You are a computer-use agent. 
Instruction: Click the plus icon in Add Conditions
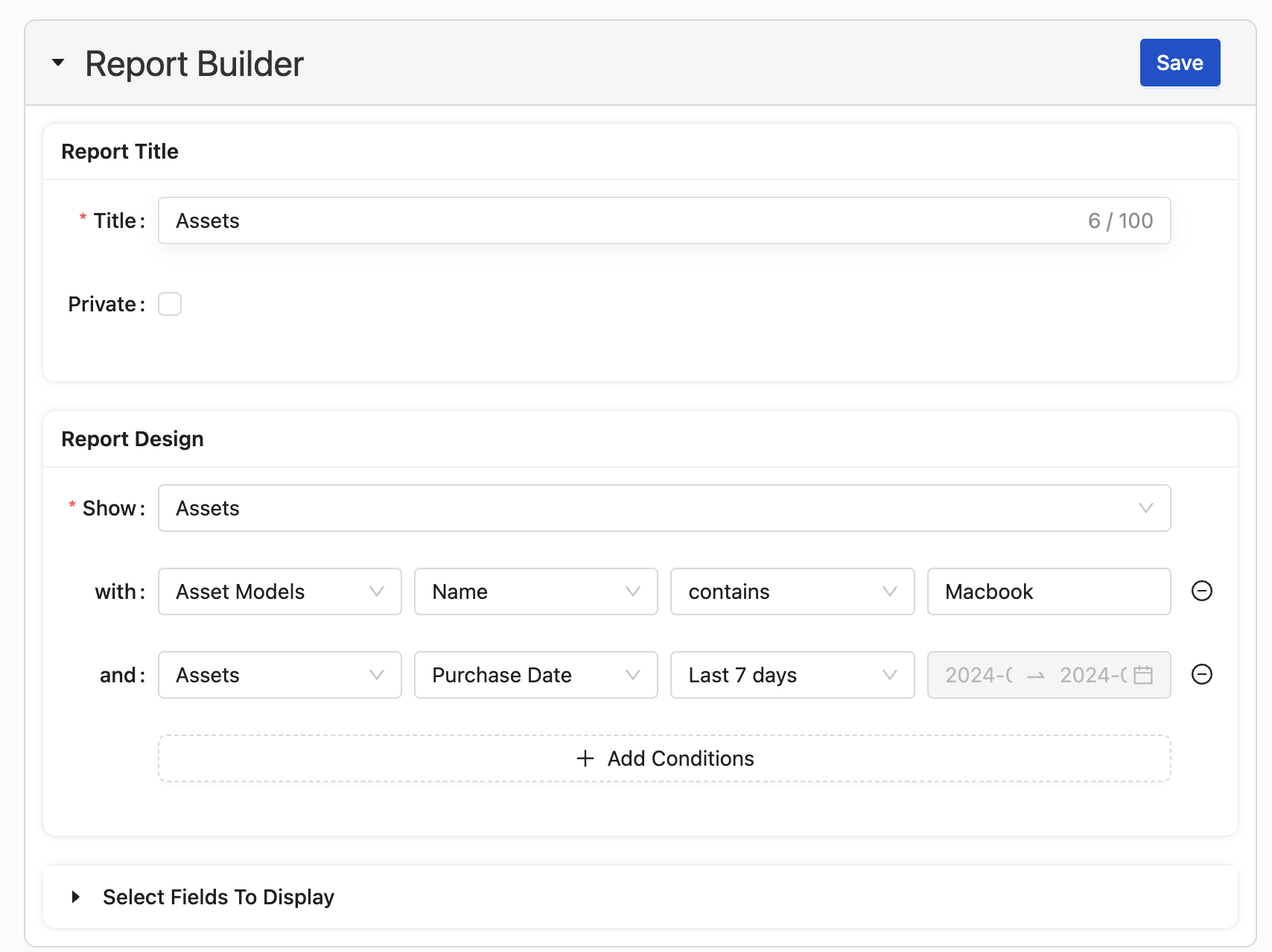[585, 758]
